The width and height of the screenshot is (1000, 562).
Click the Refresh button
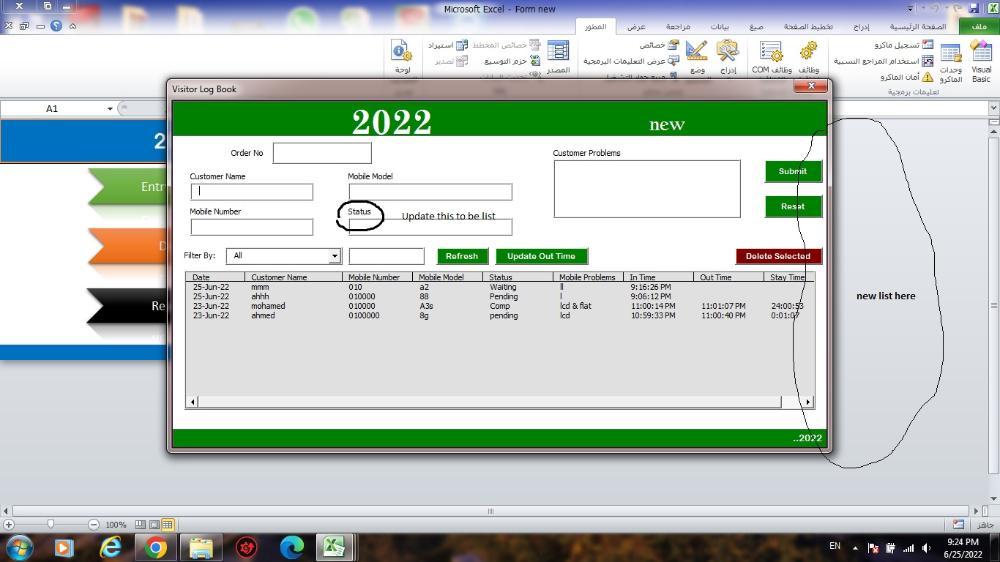pyautogui.click(x=462, y=256)
